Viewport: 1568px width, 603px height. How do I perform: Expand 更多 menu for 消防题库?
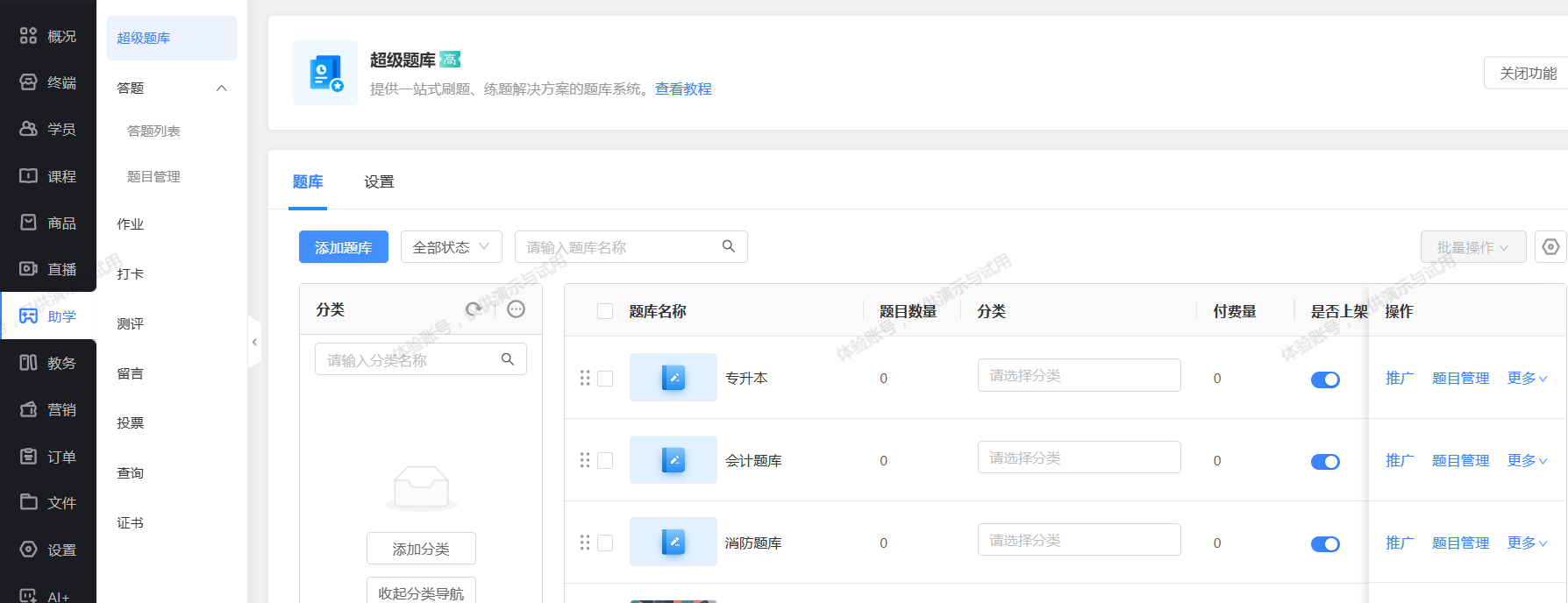click(1527, 543)
